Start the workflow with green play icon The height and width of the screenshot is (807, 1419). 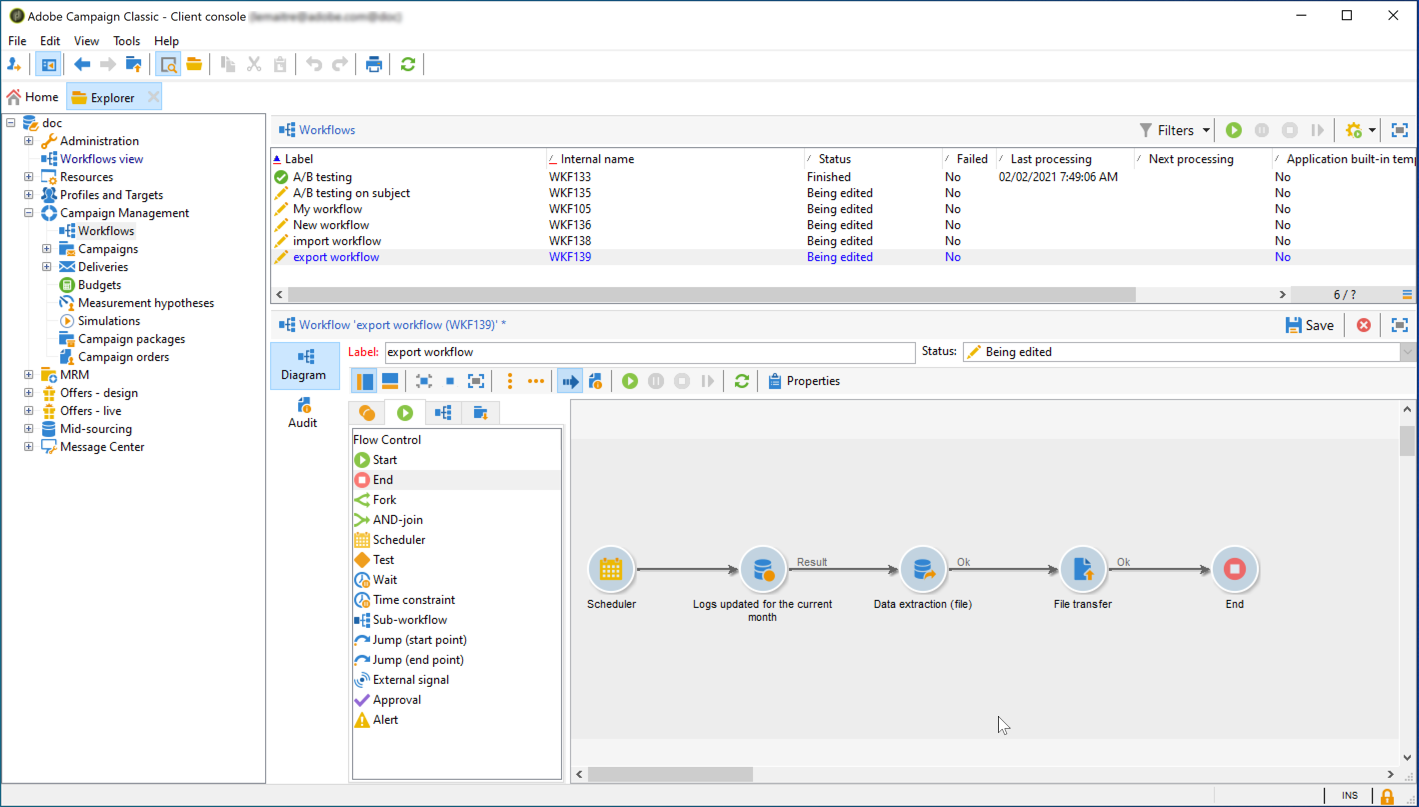point(630,381)
